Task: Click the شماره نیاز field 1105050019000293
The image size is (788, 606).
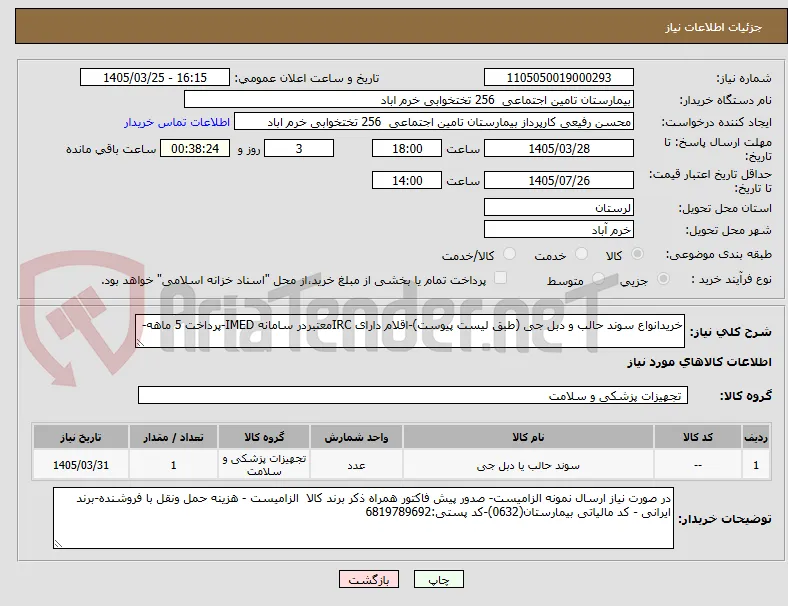Action: 559,77
